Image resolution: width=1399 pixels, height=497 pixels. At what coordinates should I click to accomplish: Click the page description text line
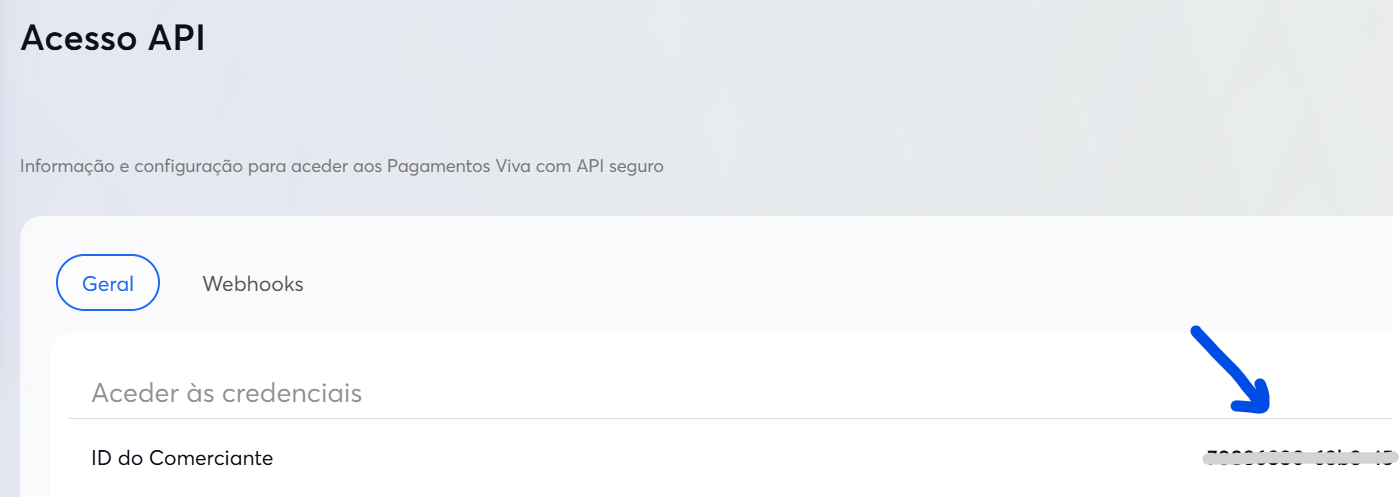point(341,166)
